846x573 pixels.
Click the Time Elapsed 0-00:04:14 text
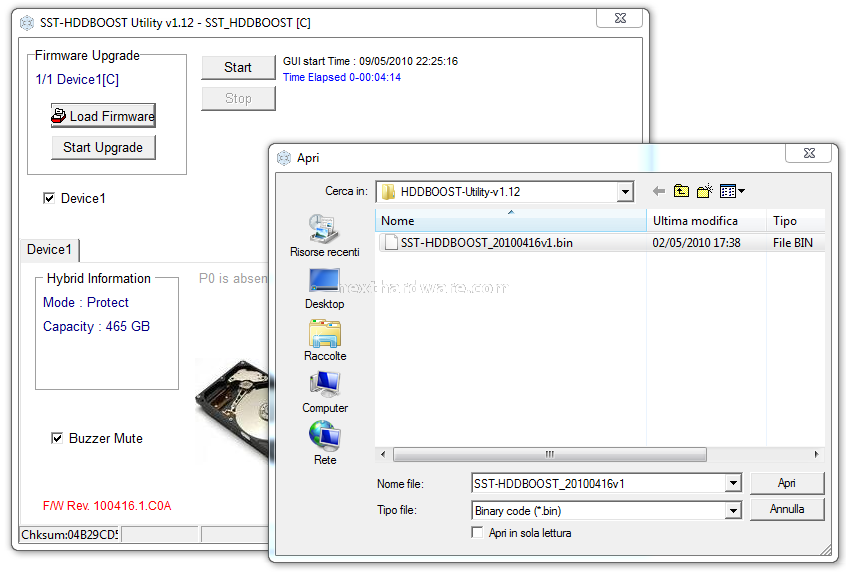(342, 77)
